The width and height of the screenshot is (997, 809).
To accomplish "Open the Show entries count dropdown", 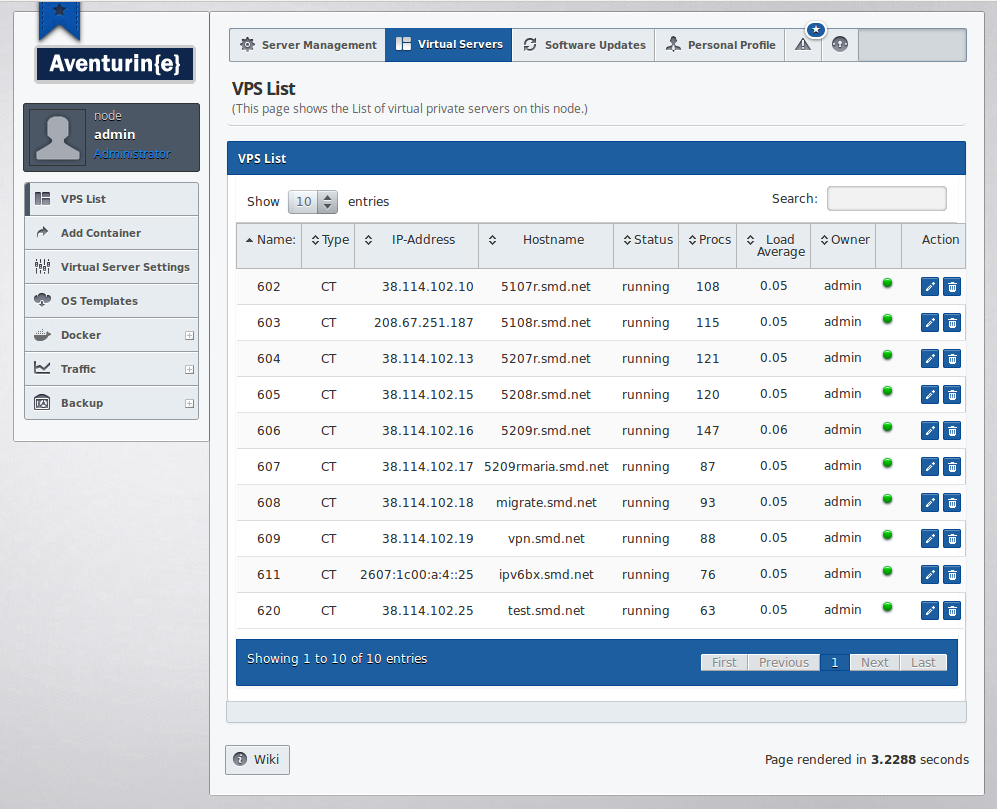I will click(x=312, y=202).
